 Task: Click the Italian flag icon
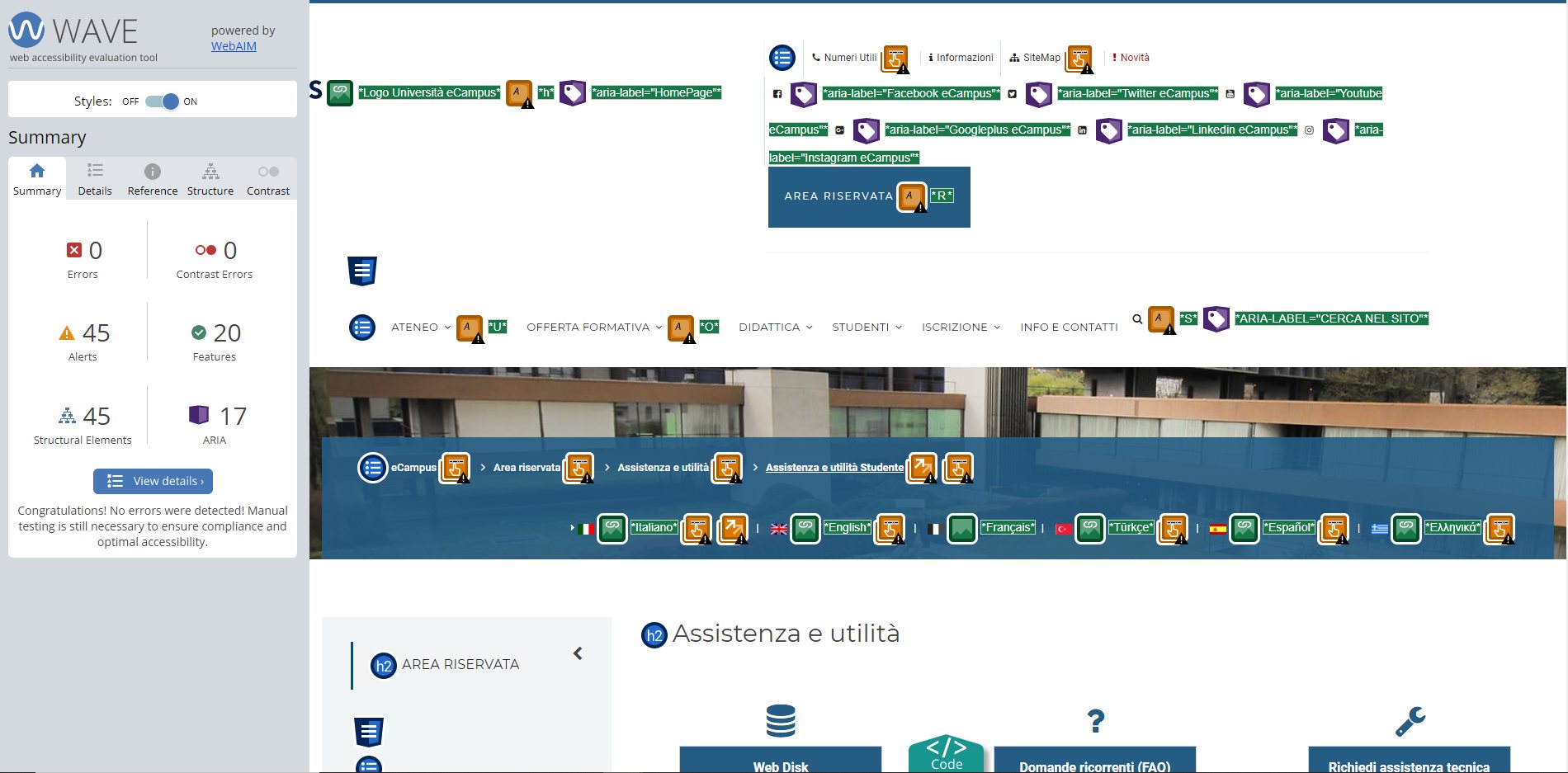(x=586, y=529)
